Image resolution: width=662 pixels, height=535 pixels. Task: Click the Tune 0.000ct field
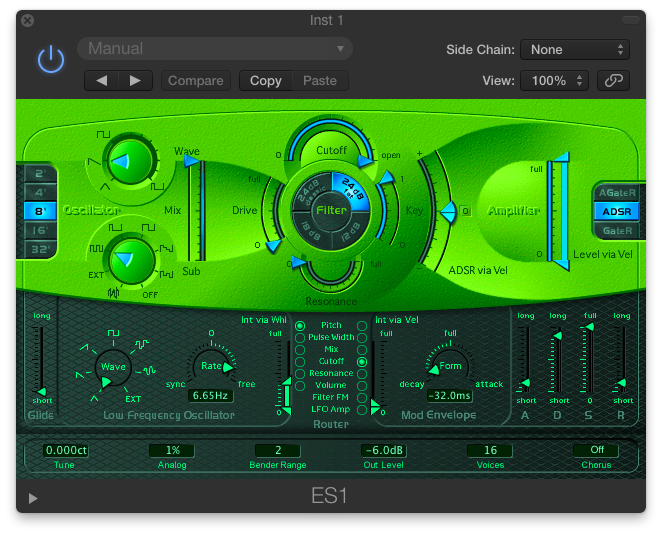(x=66, y=450)
